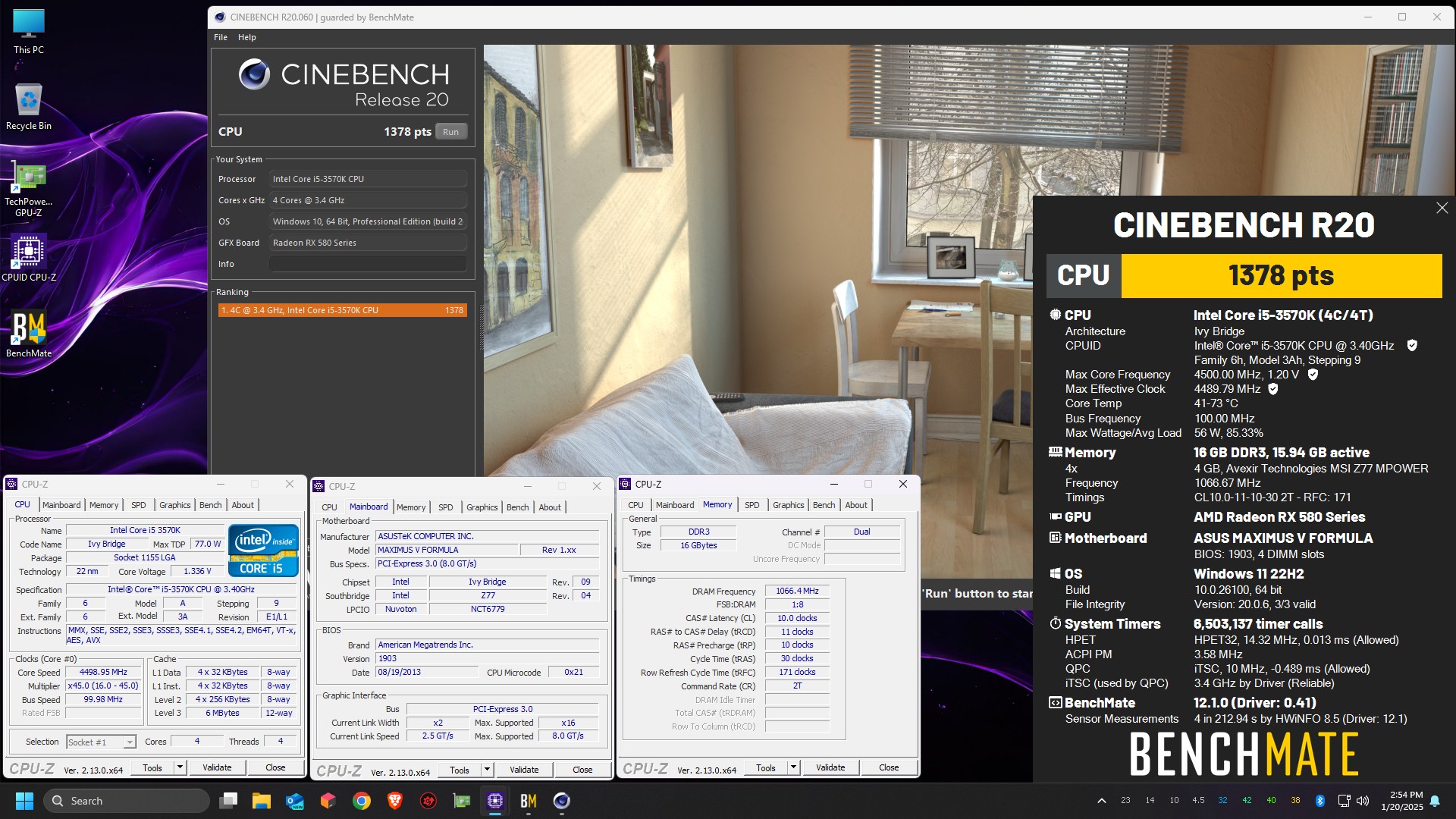Open Bluetooth tray icon
The image size is (1456, 819).
coord(1319,801)
